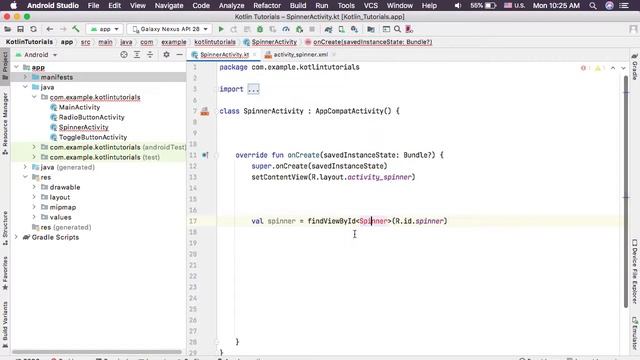Screen dimensions: 640x360
Task: Open the Resource Manager side tab
Action: coord(5,124)
